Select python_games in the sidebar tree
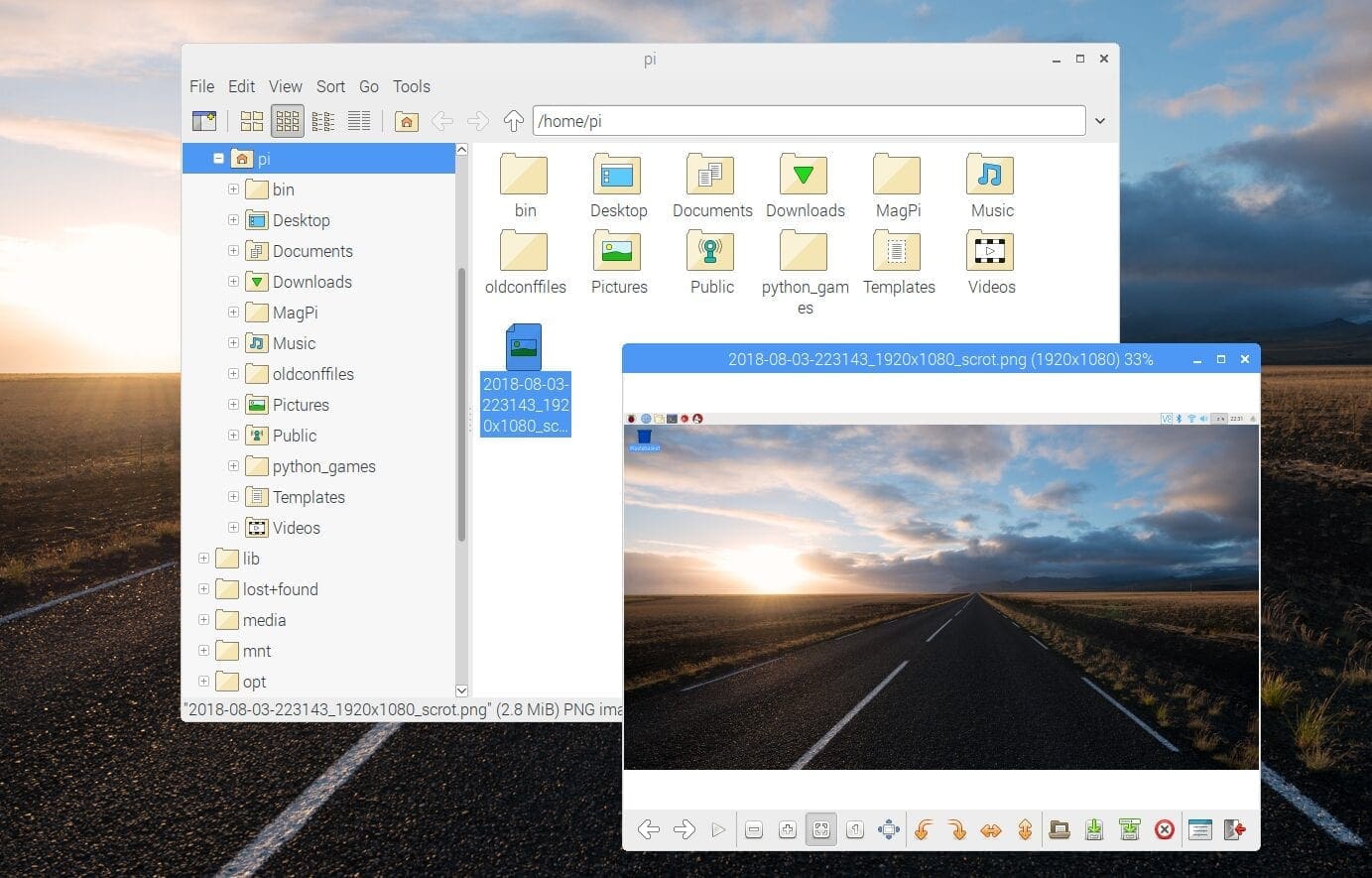The width and height of the screenshot is (1372, 878). pos(323,466)
